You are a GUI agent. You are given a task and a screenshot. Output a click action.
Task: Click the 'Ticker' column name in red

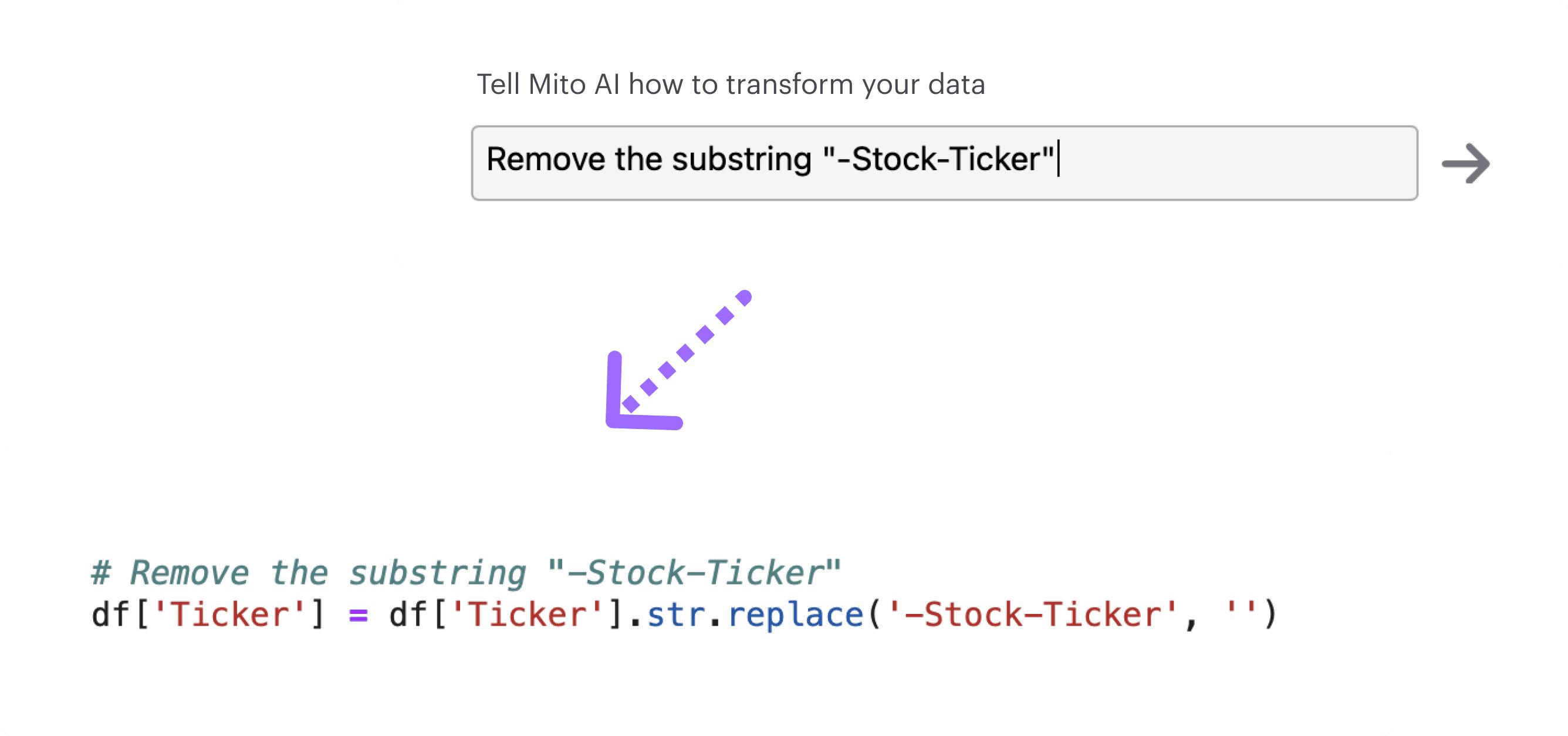(x=231, y=615)
